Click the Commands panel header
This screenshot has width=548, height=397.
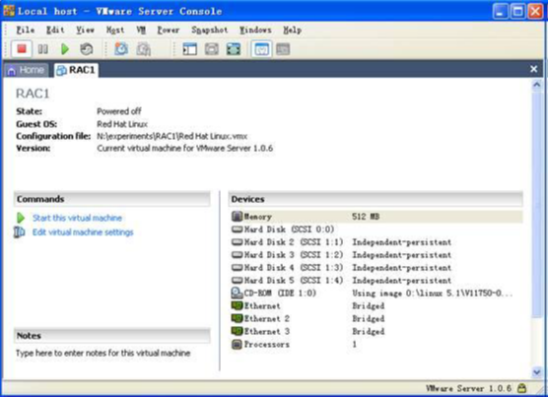coord(112,199)
